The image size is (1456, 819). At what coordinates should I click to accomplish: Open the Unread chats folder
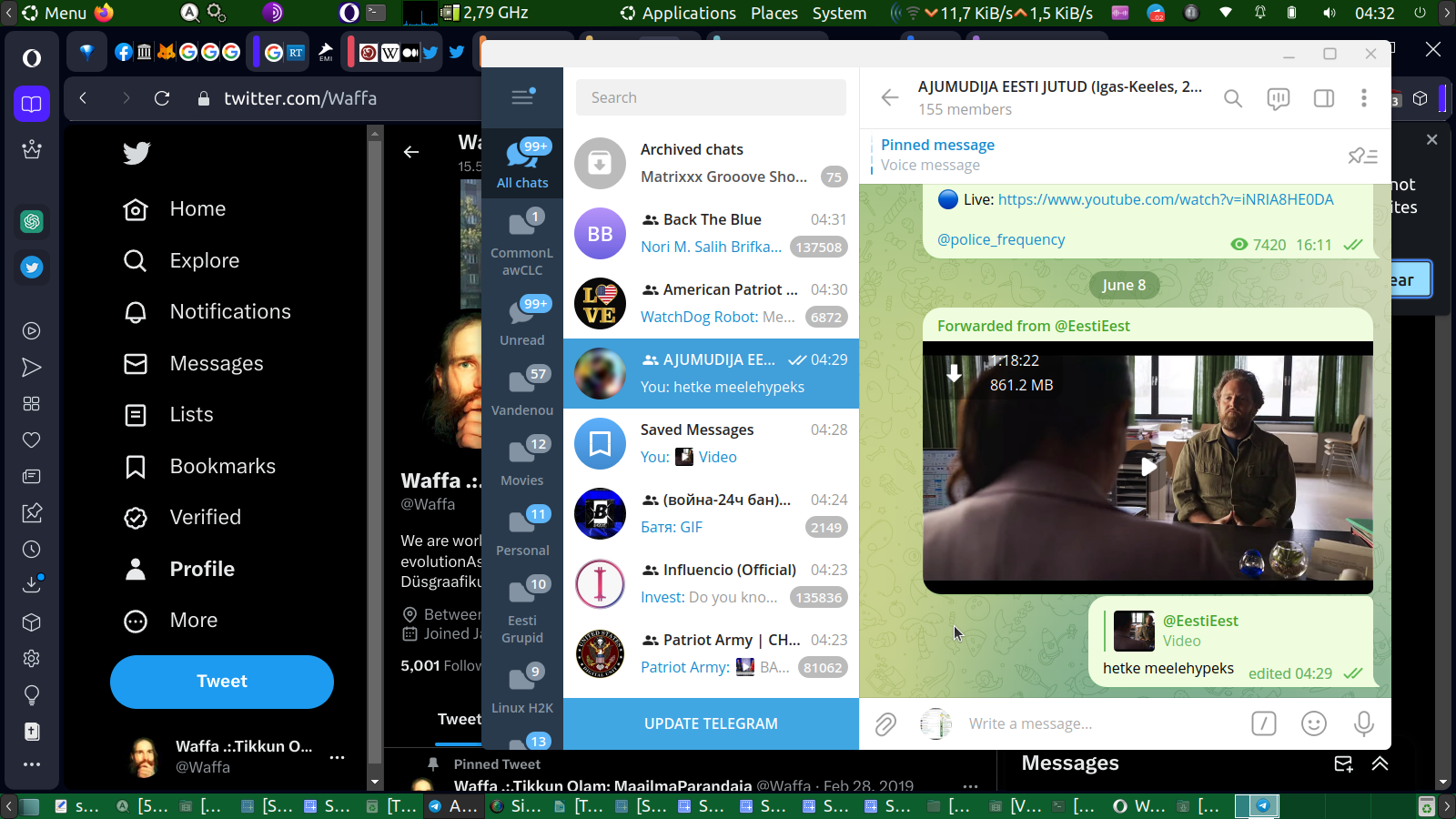tap(522, 321)
